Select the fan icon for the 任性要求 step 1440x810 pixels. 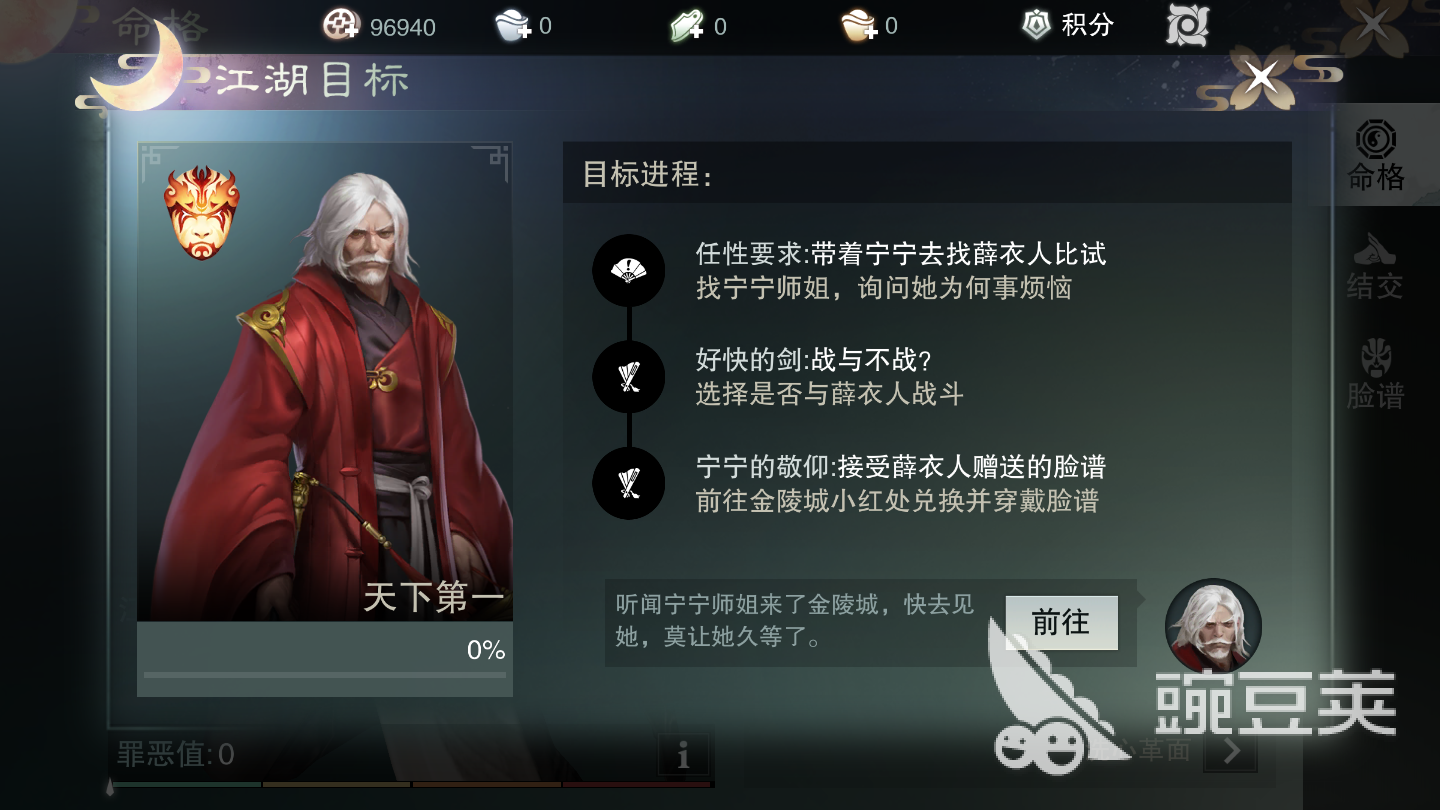tap(628, 270)
